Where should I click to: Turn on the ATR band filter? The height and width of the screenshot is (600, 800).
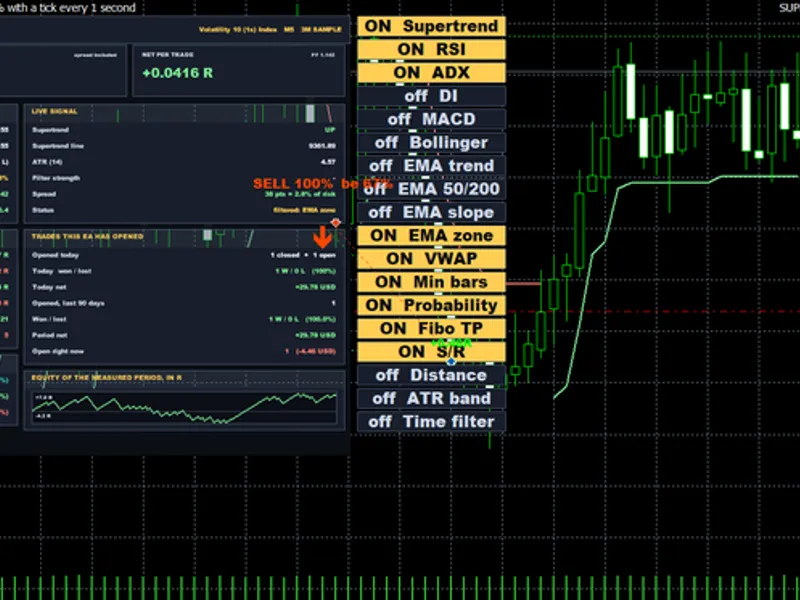(x=431, y=398)
